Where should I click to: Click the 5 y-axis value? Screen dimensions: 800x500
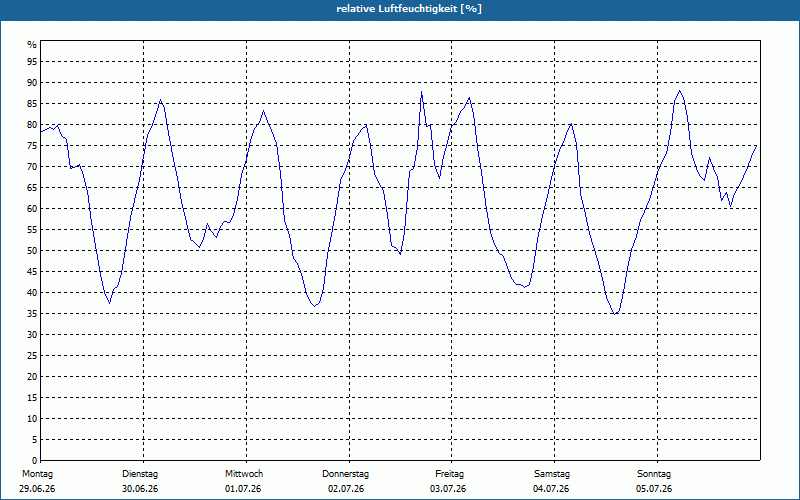point(35,440)
